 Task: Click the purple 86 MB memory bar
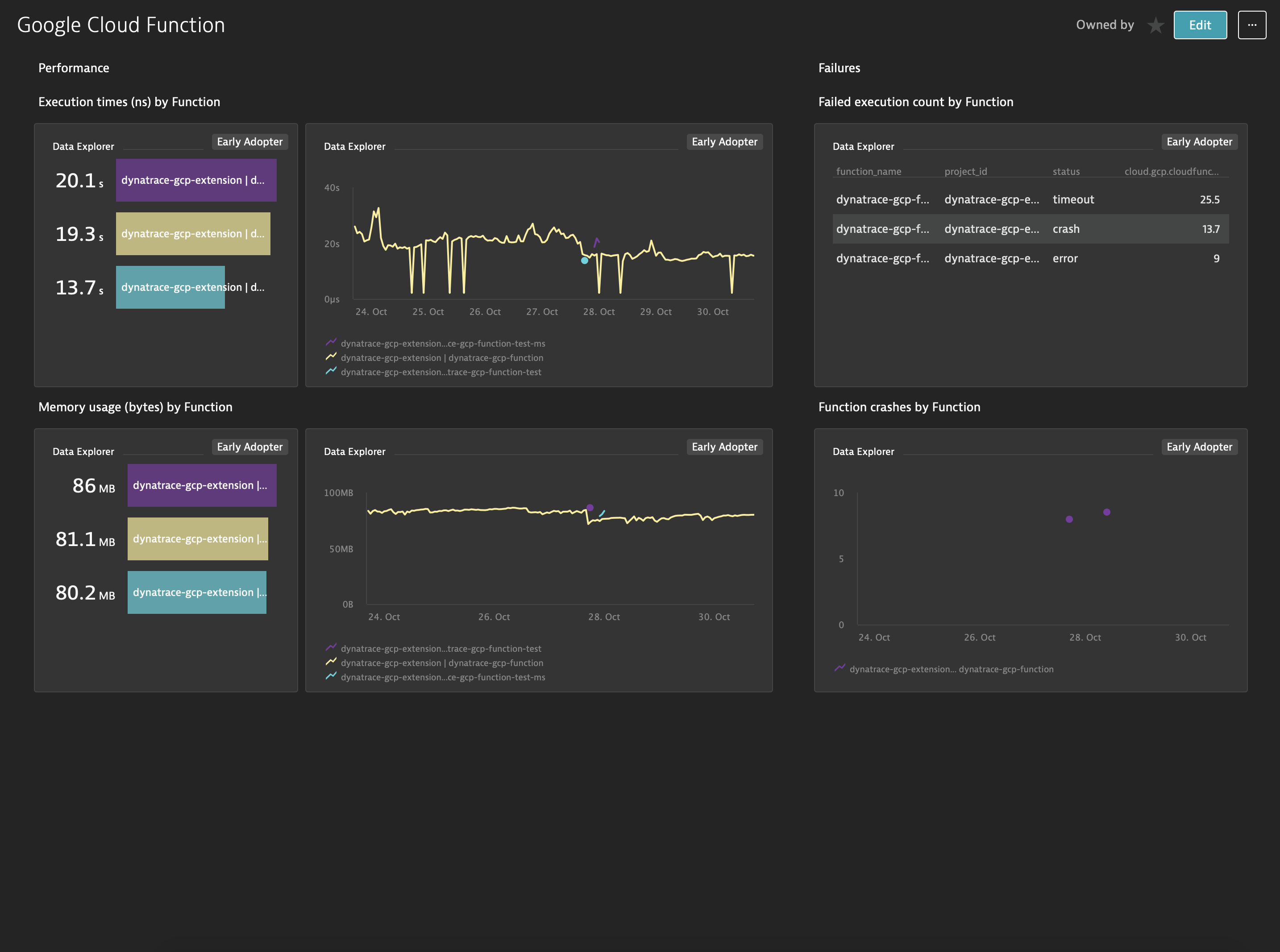(202, 485)
